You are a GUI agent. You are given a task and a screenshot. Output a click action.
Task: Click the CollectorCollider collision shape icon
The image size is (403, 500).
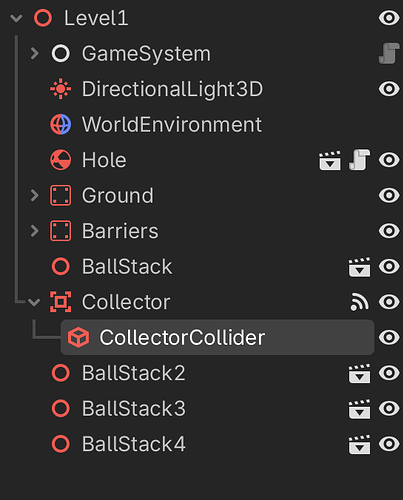coord(78,337)
